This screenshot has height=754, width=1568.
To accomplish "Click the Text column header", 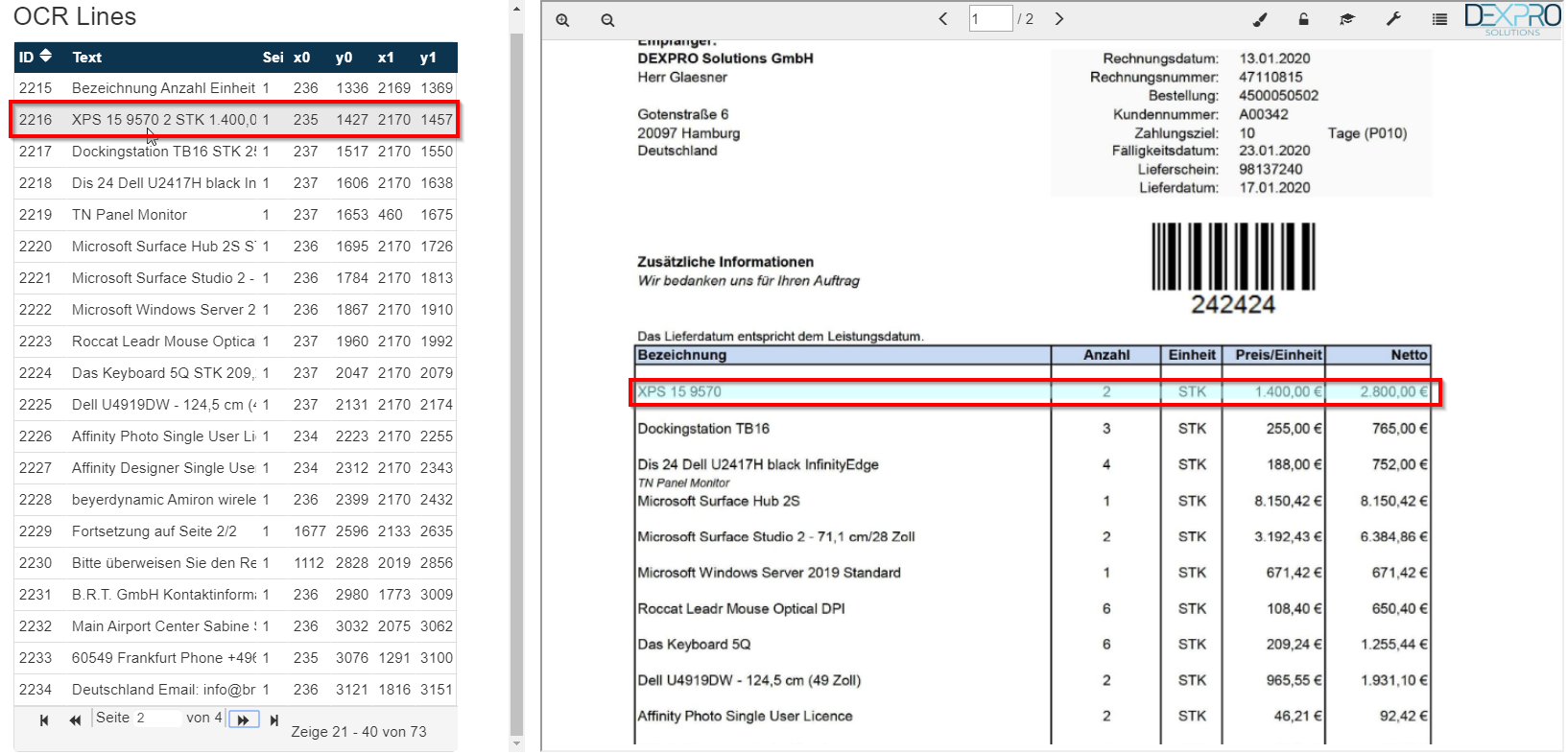I will click(x=86, y=58).
